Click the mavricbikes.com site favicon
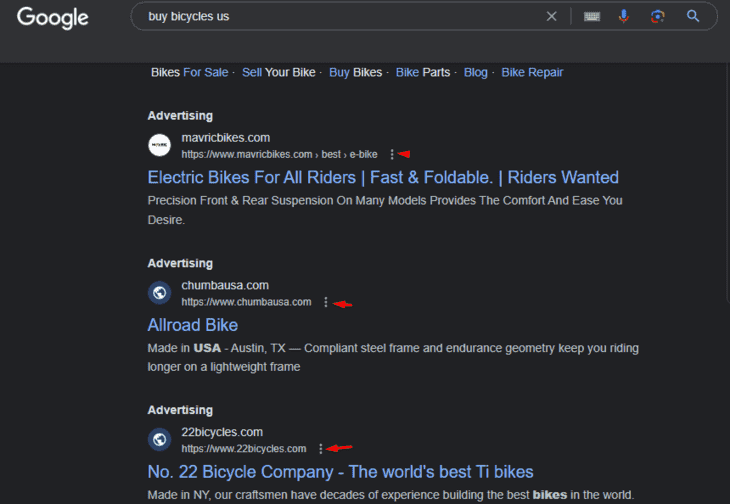Image resolution: width=730 pixels, height=504 pixels. (160, 145)
